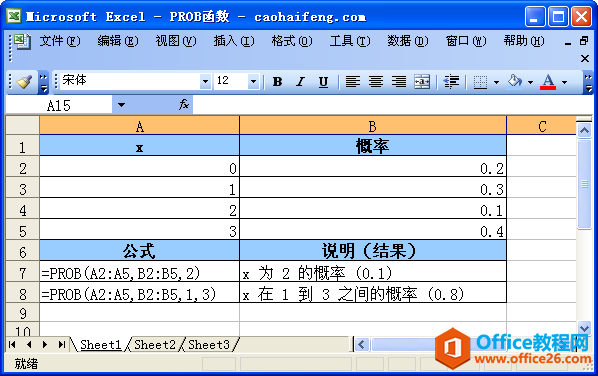
Task: Select cell x 为 2 的概率 (0.1)
Action: [373, 272]
